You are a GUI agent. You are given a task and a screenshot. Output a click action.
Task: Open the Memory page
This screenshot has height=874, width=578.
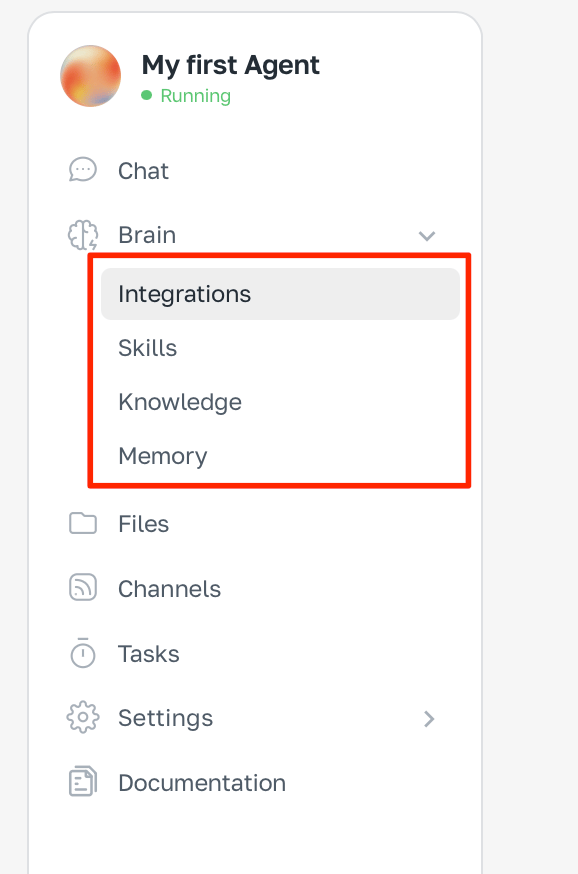pos(163,456)
